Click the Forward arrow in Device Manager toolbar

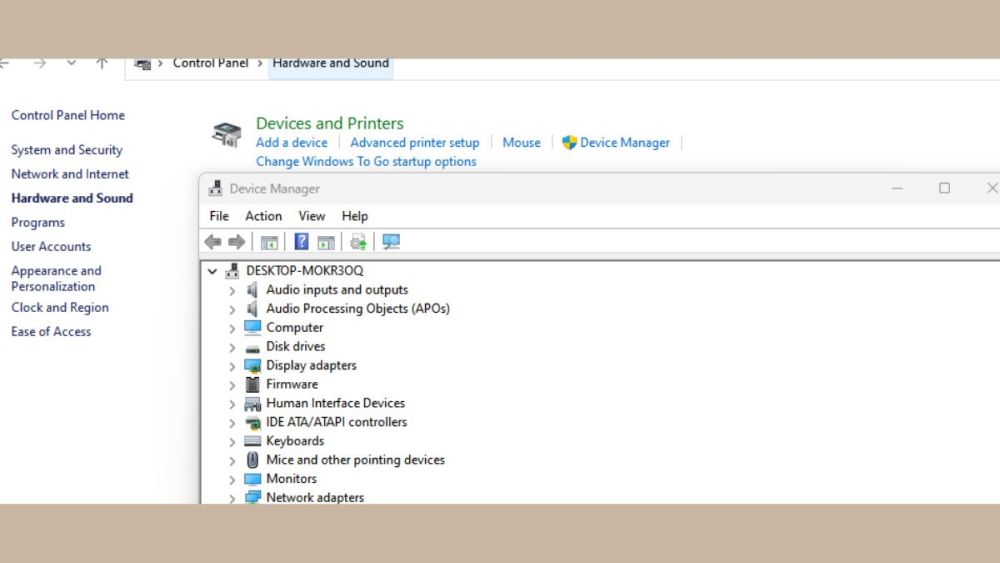click(237, 242)
